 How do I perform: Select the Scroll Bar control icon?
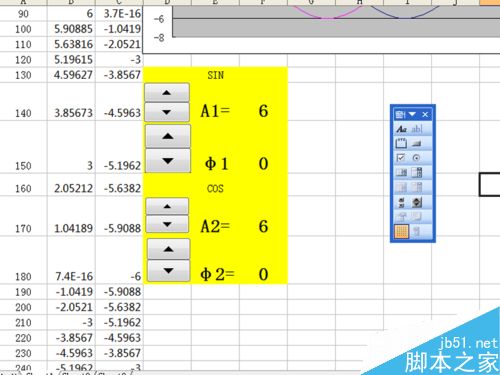click(x=401, y=202)
